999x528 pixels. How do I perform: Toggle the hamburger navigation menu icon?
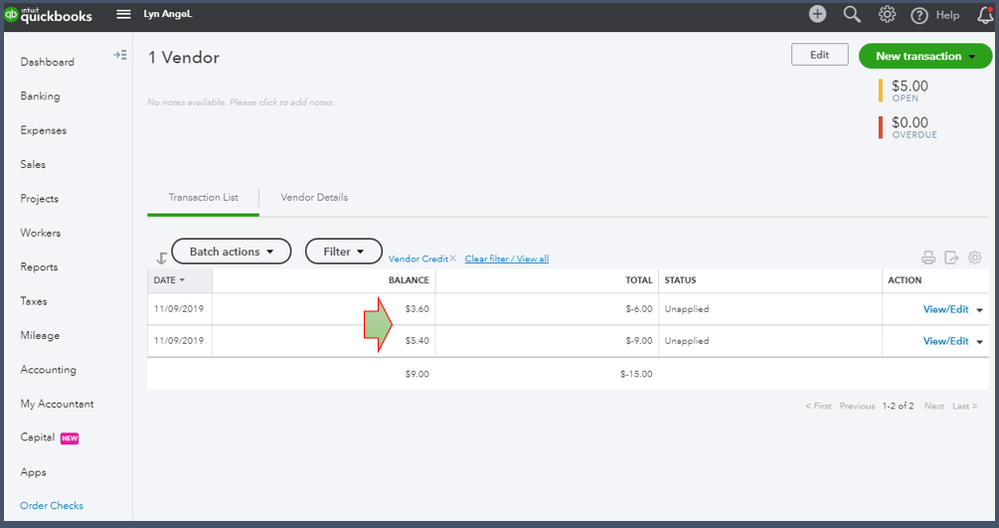[124, 14]
